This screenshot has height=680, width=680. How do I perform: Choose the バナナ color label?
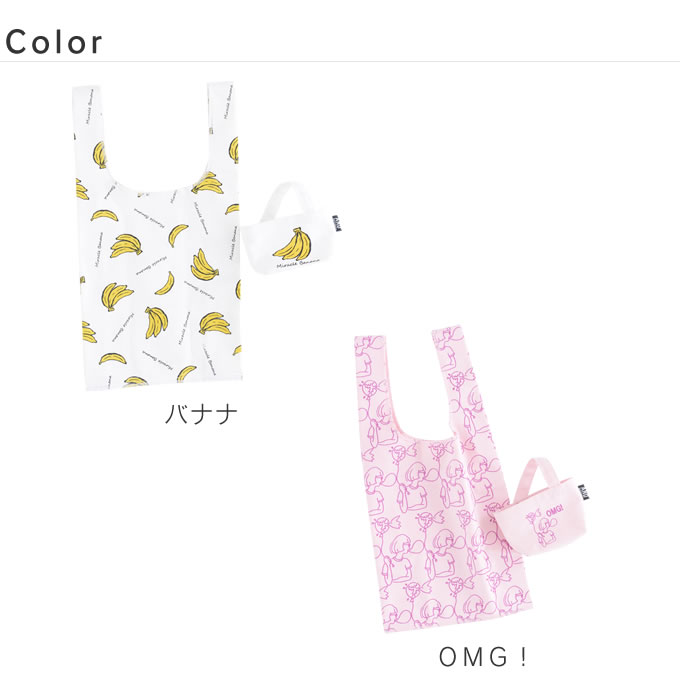point(201,414)
